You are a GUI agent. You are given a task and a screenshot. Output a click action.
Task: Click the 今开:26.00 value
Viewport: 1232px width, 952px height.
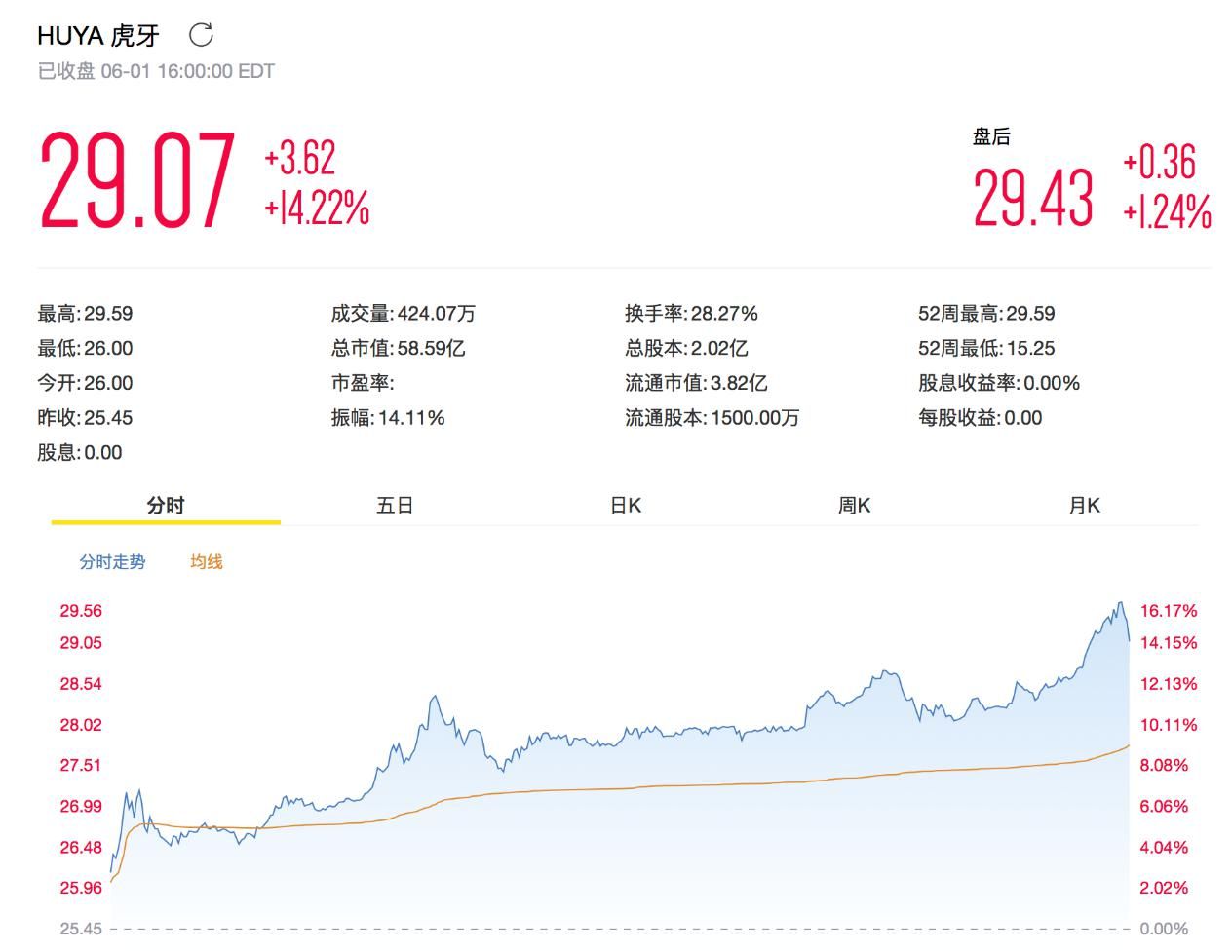(85, 383)
